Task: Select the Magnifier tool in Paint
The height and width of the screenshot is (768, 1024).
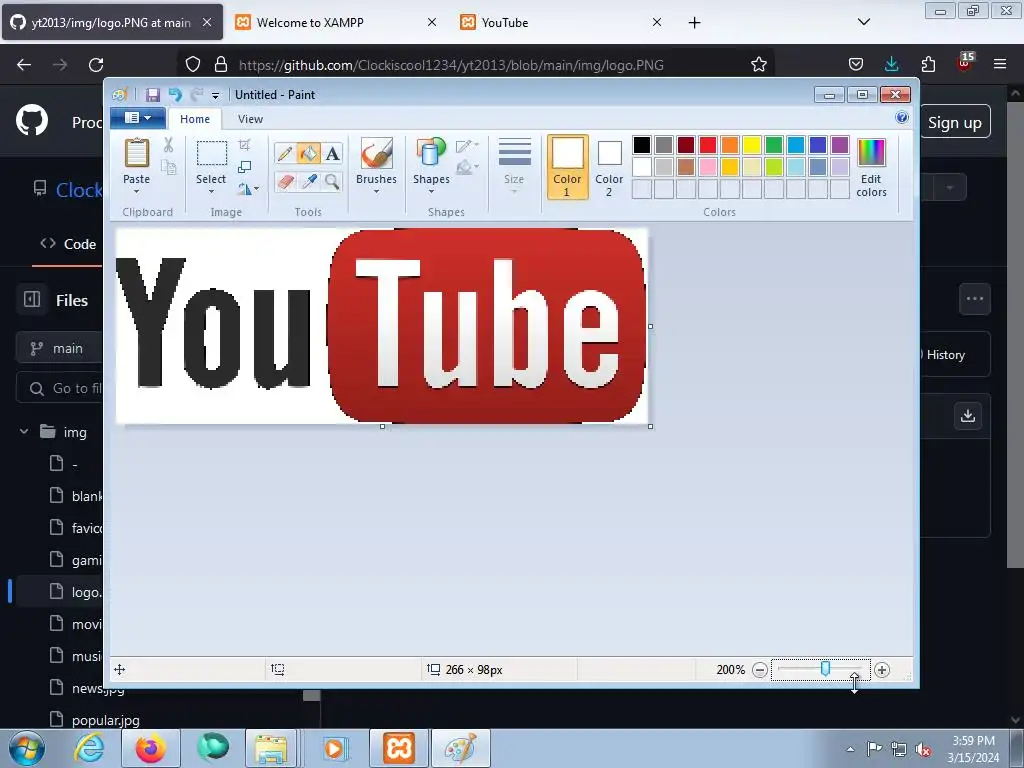Action: click(x=332, y=181)
